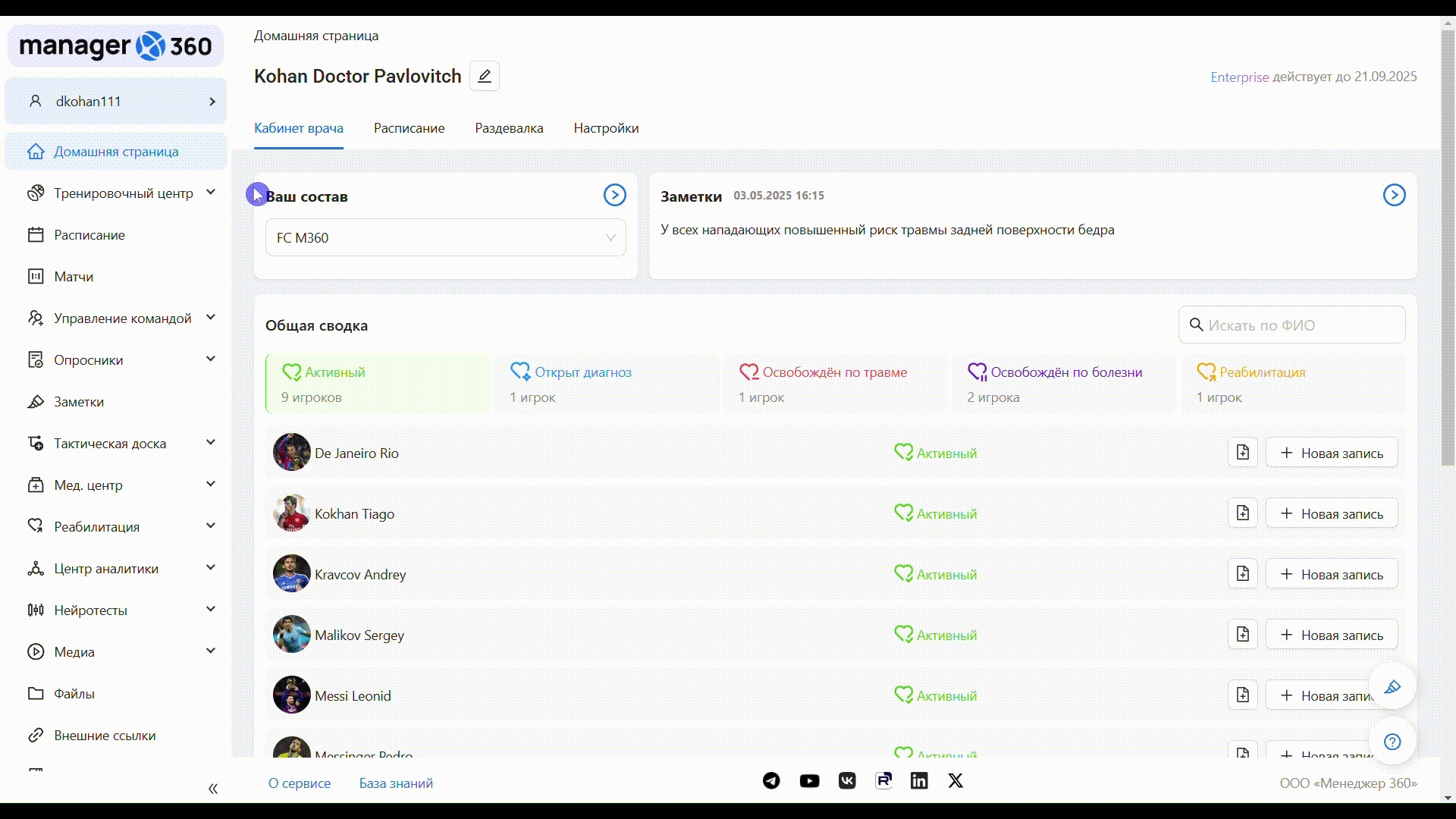Switch to the Раздевалка tab
Viewport: 1456px width, 819px height.
coord(509,128)
